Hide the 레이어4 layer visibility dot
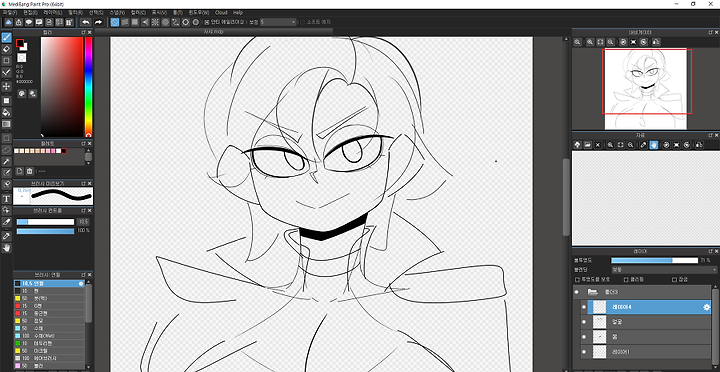 coord(584,307)
